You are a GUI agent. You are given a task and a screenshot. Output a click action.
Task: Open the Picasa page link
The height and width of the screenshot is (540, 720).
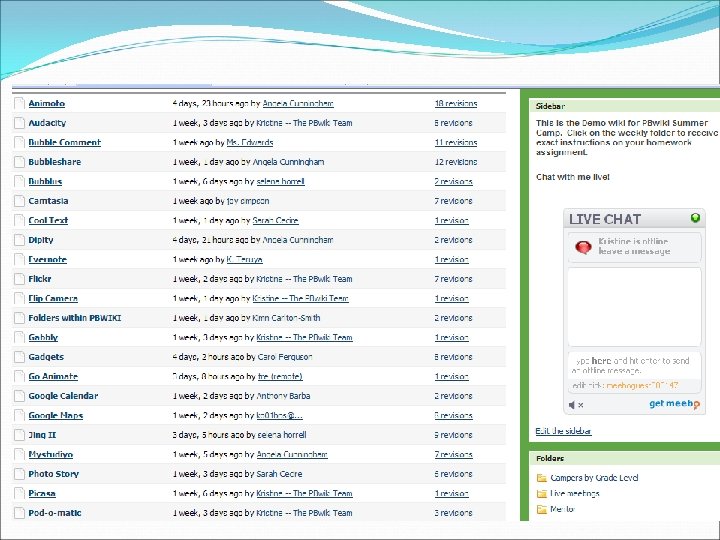click(x=42, y=494)
